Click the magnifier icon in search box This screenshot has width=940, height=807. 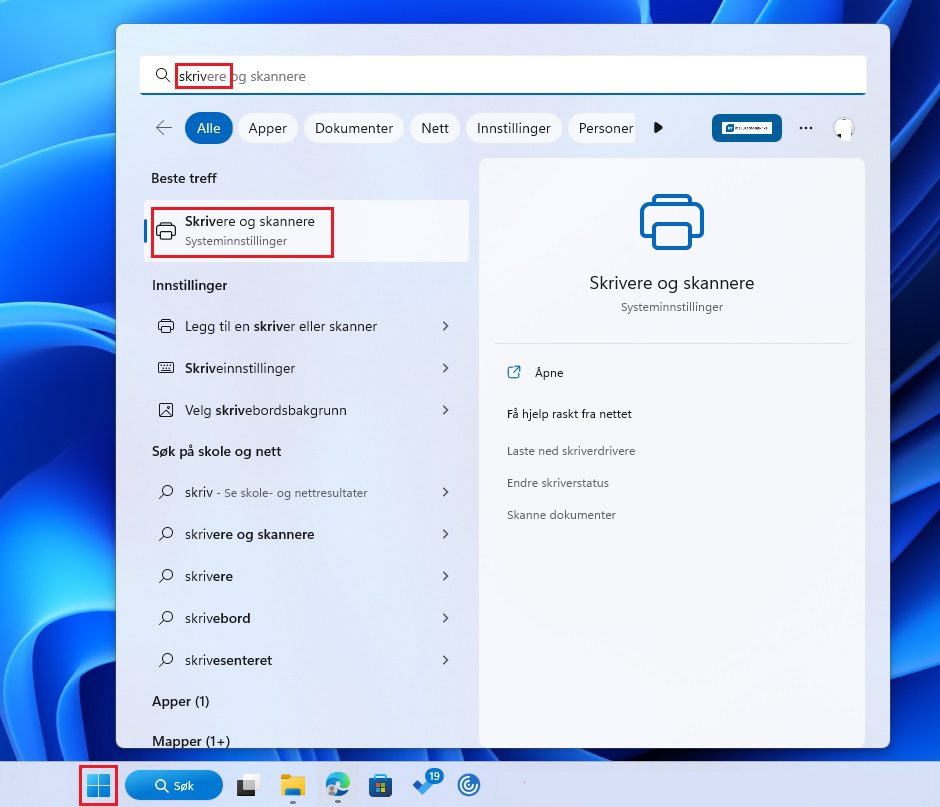(x=162, y=75)
